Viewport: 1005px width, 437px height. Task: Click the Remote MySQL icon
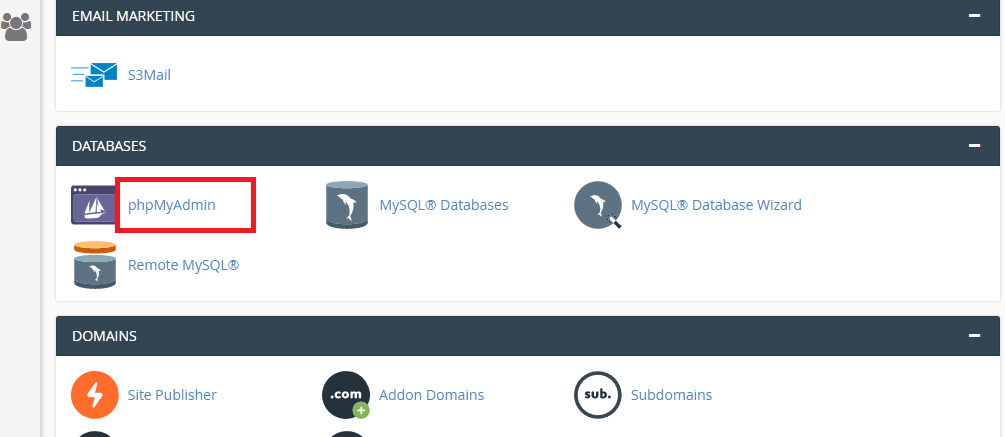(95, 265)
